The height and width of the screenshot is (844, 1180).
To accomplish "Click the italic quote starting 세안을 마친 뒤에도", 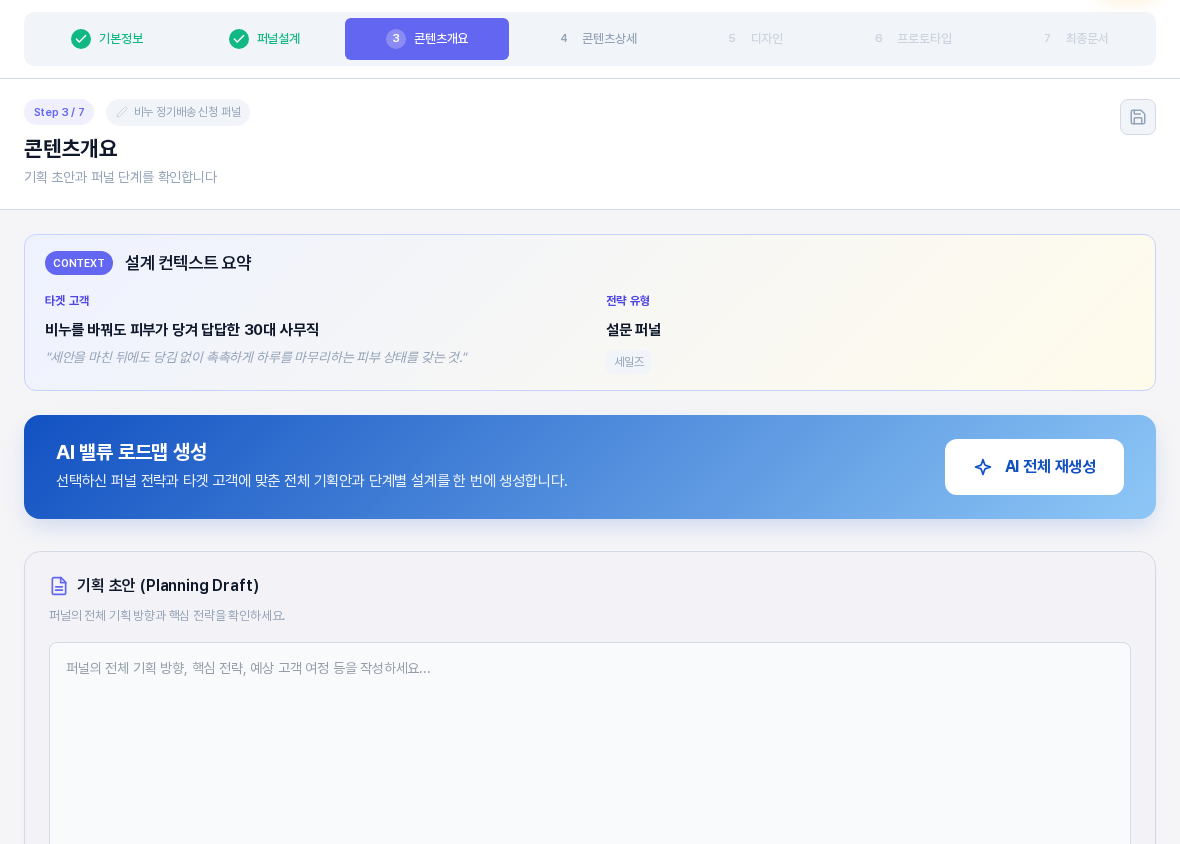I will [x=257, y=357].
